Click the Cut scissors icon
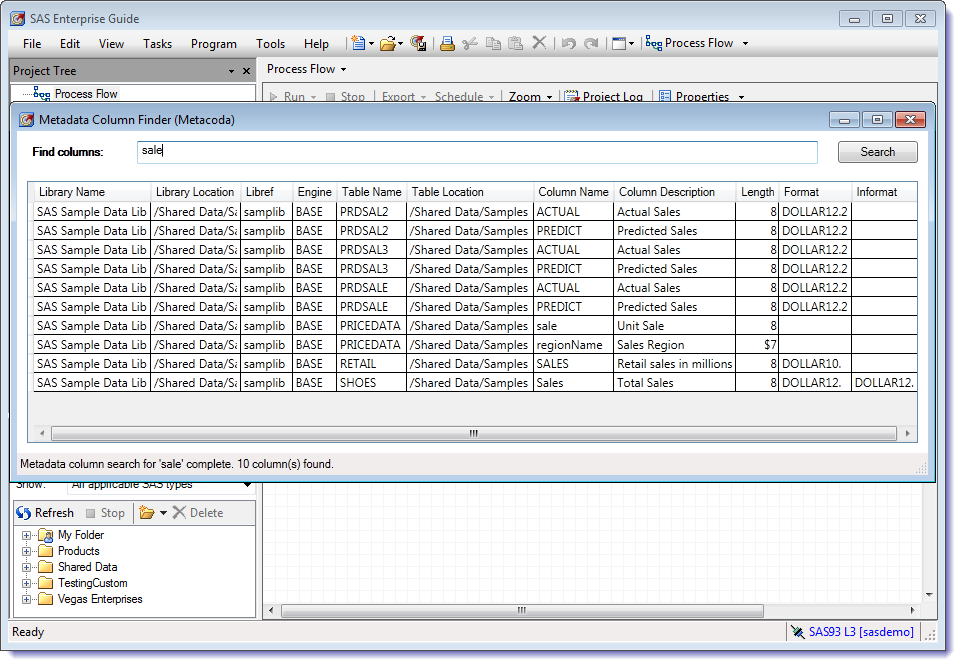The image size is (961, 666). tap(470, 44)
